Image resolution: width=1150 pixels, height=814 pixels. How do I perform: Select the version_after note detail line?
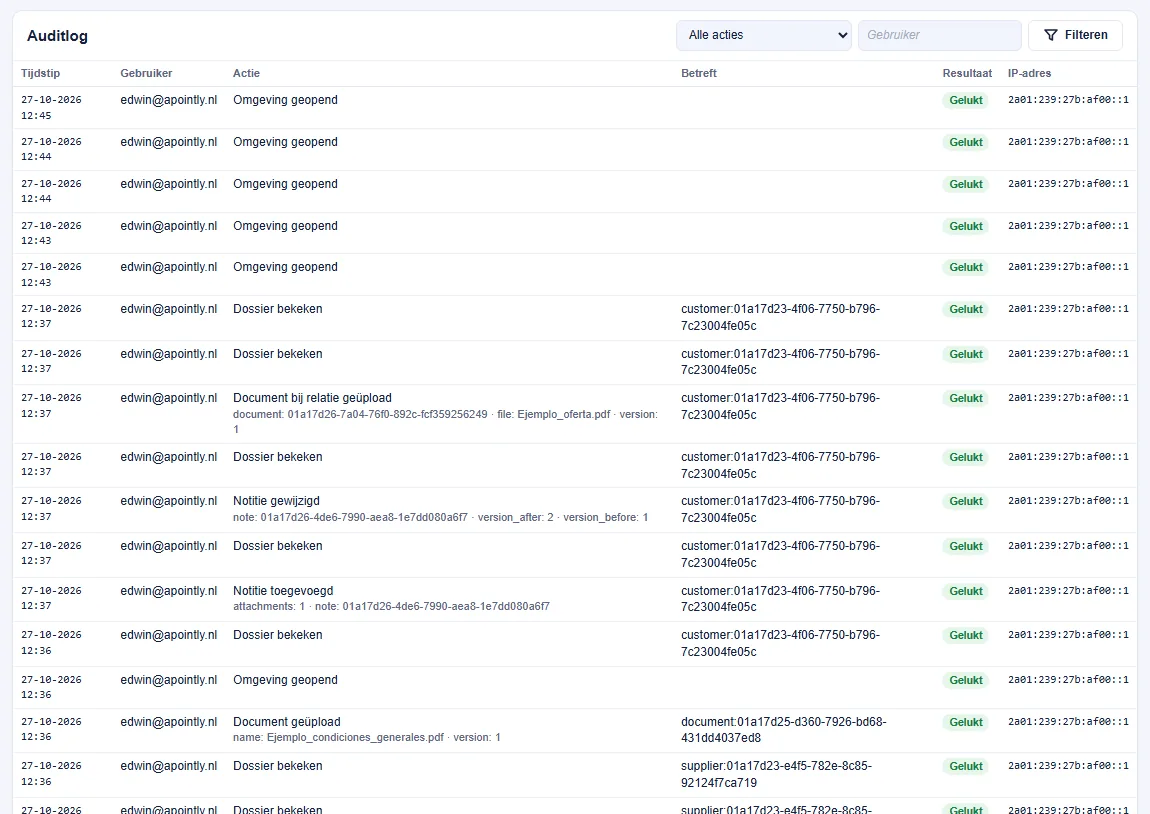[x=441, y=518]
